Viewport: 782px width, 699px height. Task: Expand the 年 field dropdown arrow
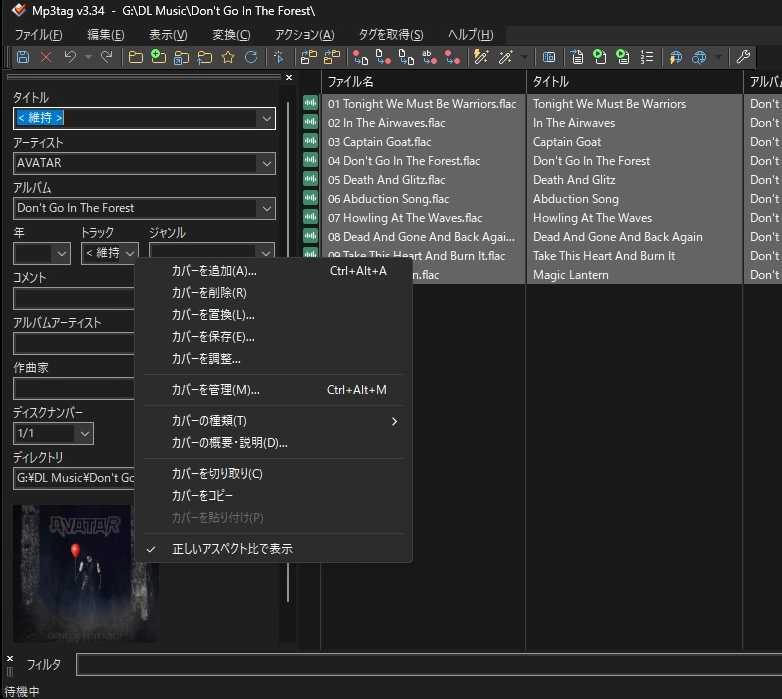[61, 253]
